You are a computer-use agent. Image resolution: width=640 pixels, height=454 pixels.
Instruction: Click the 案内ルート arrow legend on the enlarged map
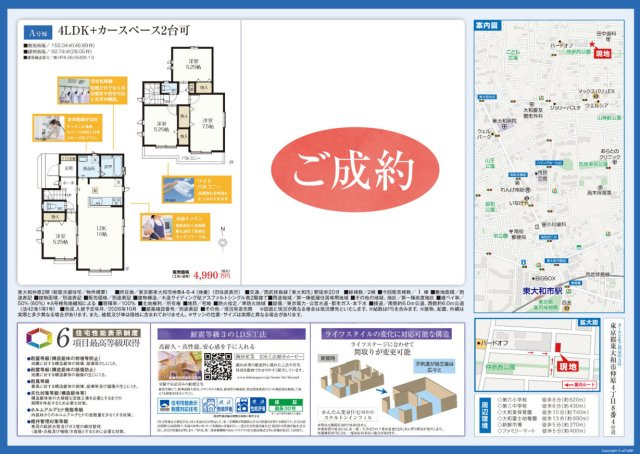tap(580, 385)
